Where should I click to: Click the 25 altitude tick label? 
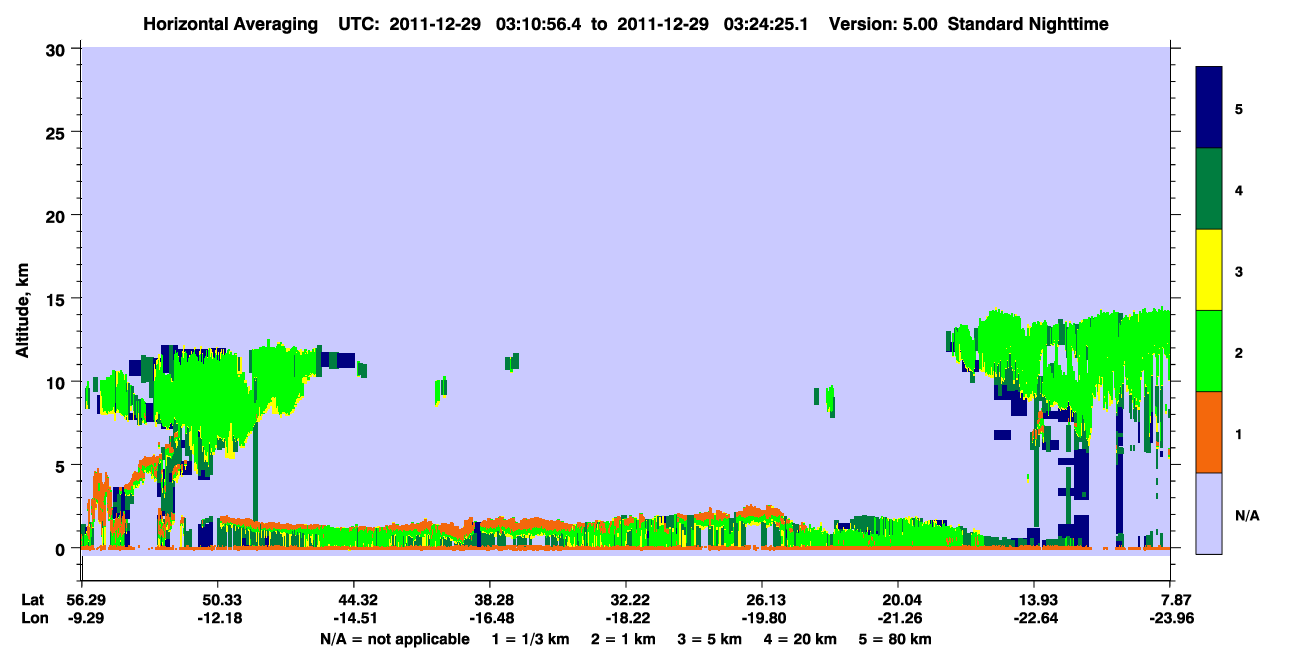58,132
